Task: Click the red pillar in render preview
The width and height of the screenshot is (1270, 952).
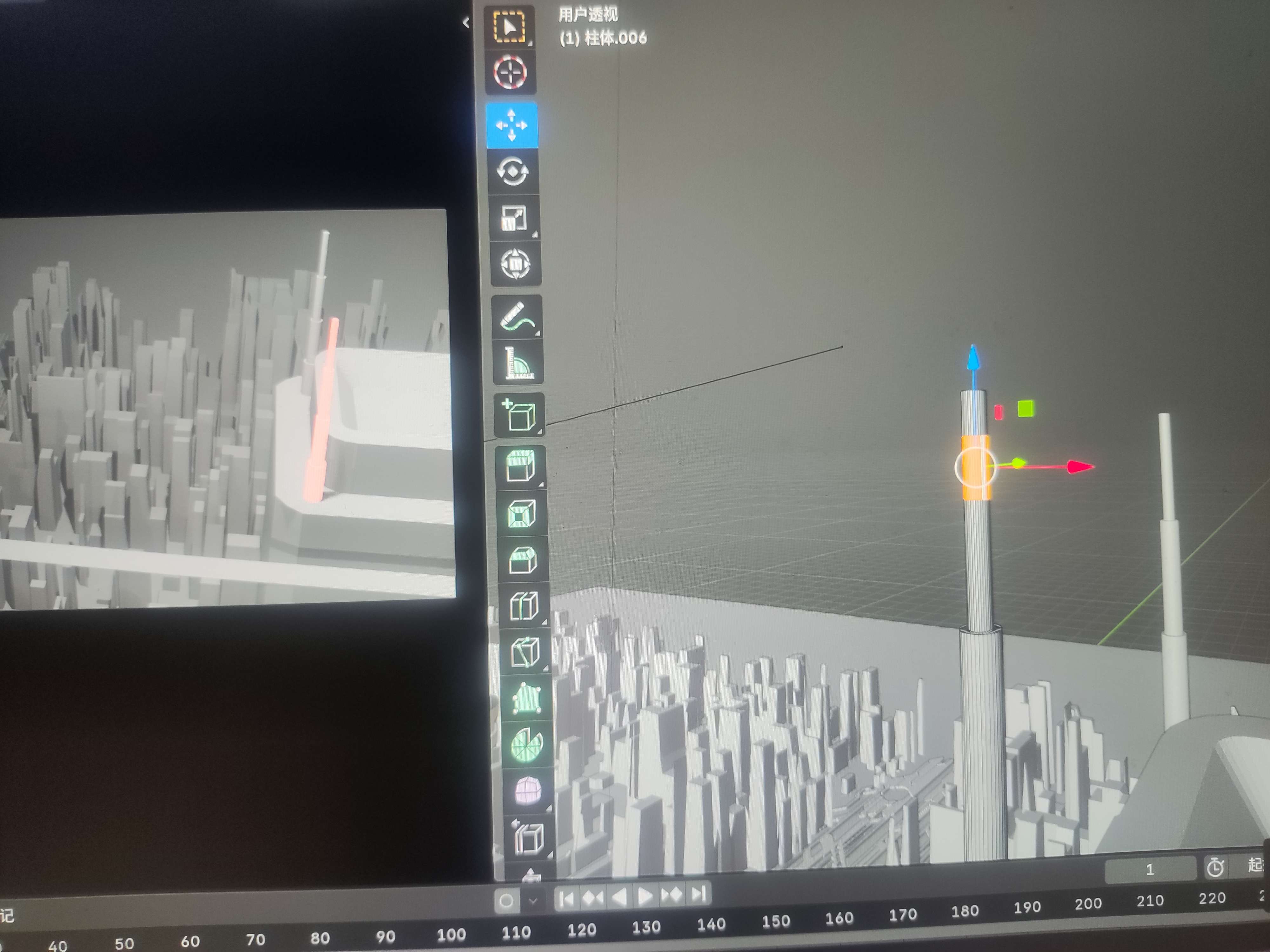Action: tap(323, 410)
